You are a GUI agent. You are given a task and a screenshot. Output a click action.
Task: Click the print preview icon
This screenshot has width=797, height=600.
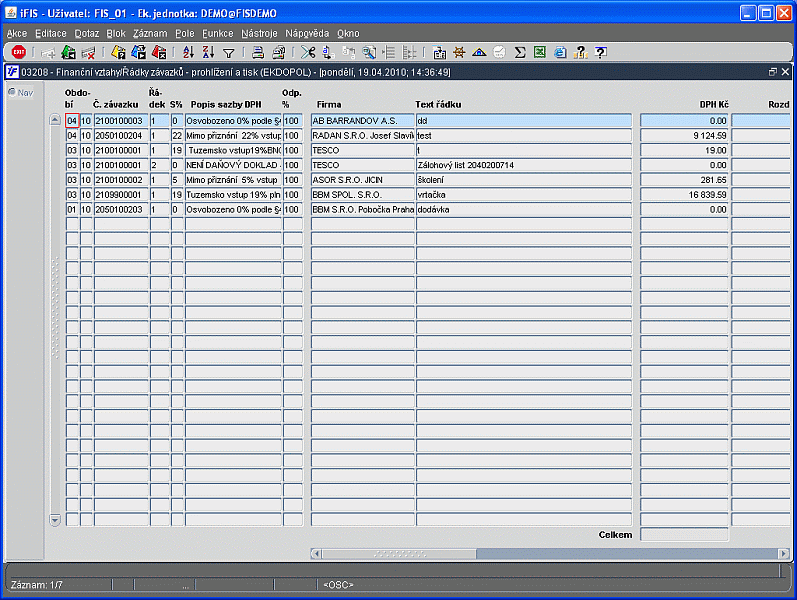(279, 52)
